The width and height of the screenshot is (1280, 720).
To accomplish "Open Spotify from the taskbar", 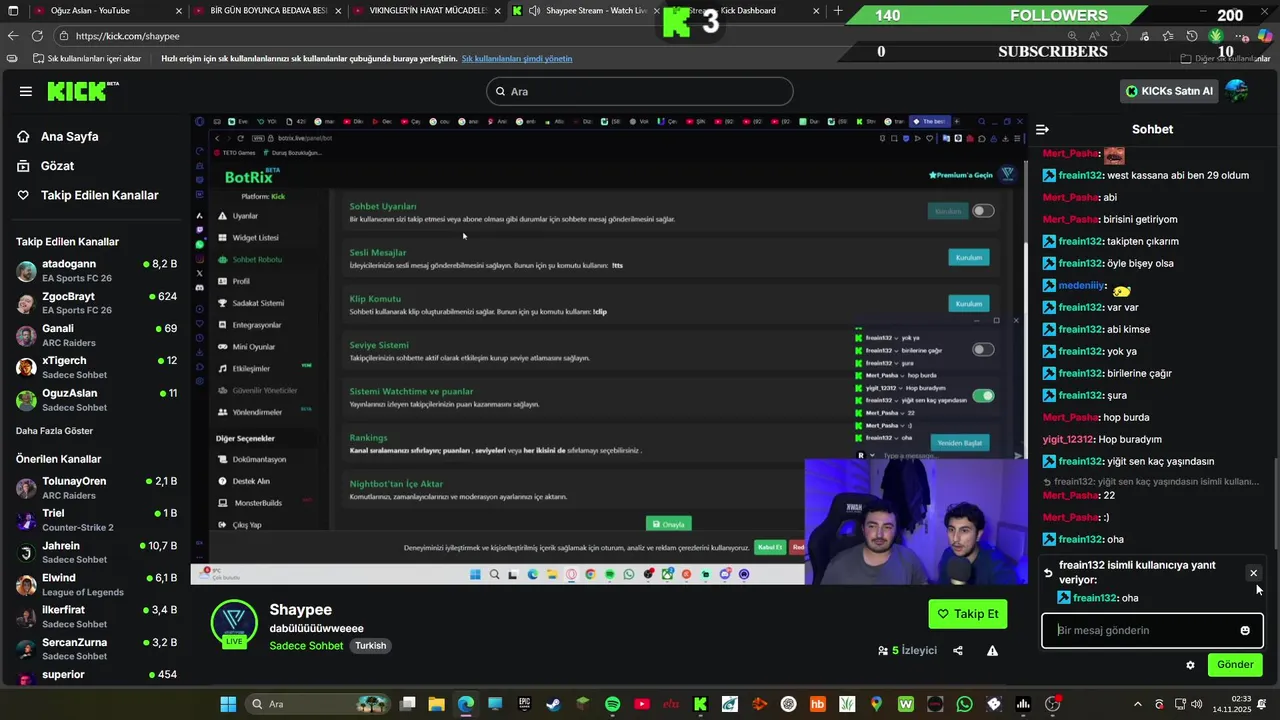I will 613,704.
